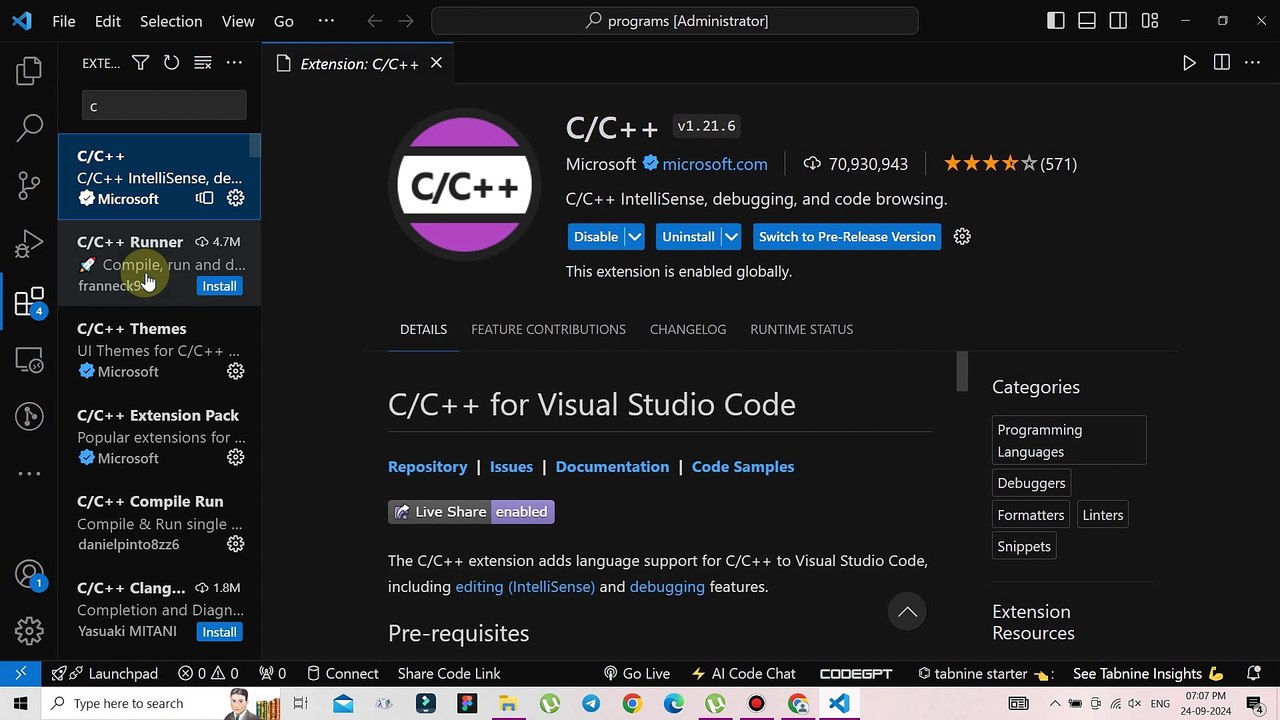1280x720 pixels.
Task: Switch to Runtime Status tab
Action: pos(802,329)
